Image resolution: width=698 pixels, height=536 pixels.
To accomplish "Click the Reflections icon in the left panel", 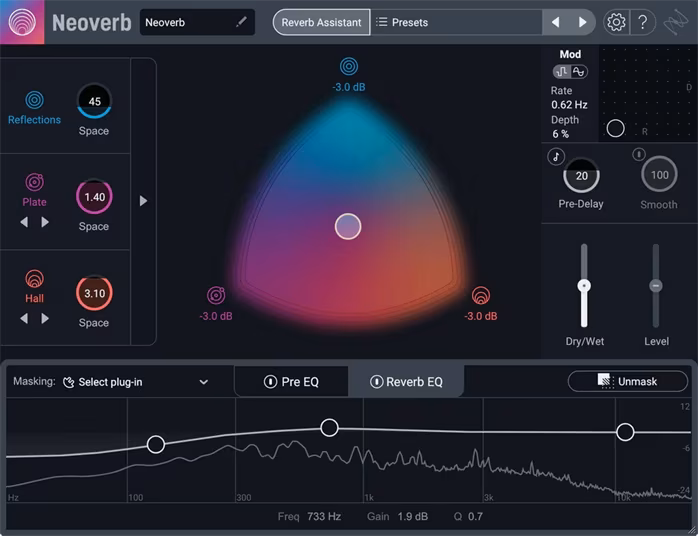I will [34, 100].
